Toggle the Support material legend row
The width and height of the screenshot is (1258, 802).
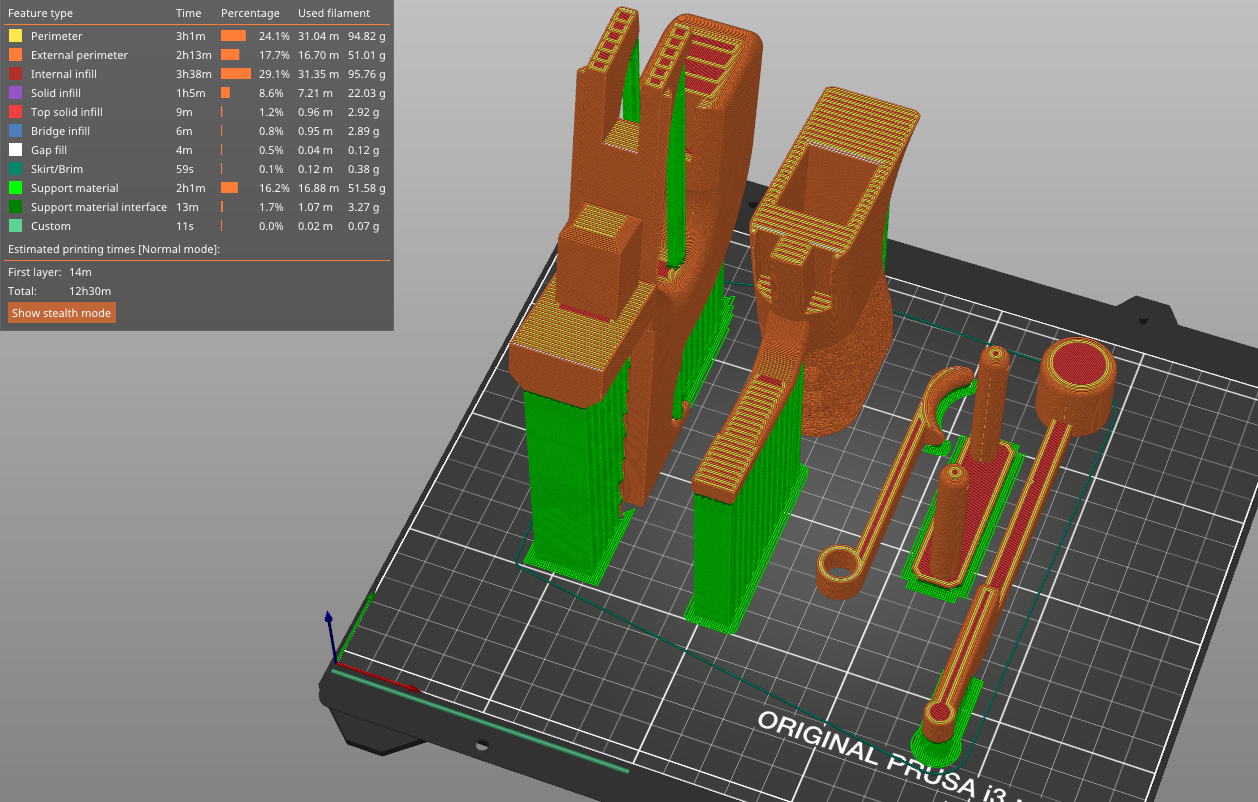click(74, 188)
